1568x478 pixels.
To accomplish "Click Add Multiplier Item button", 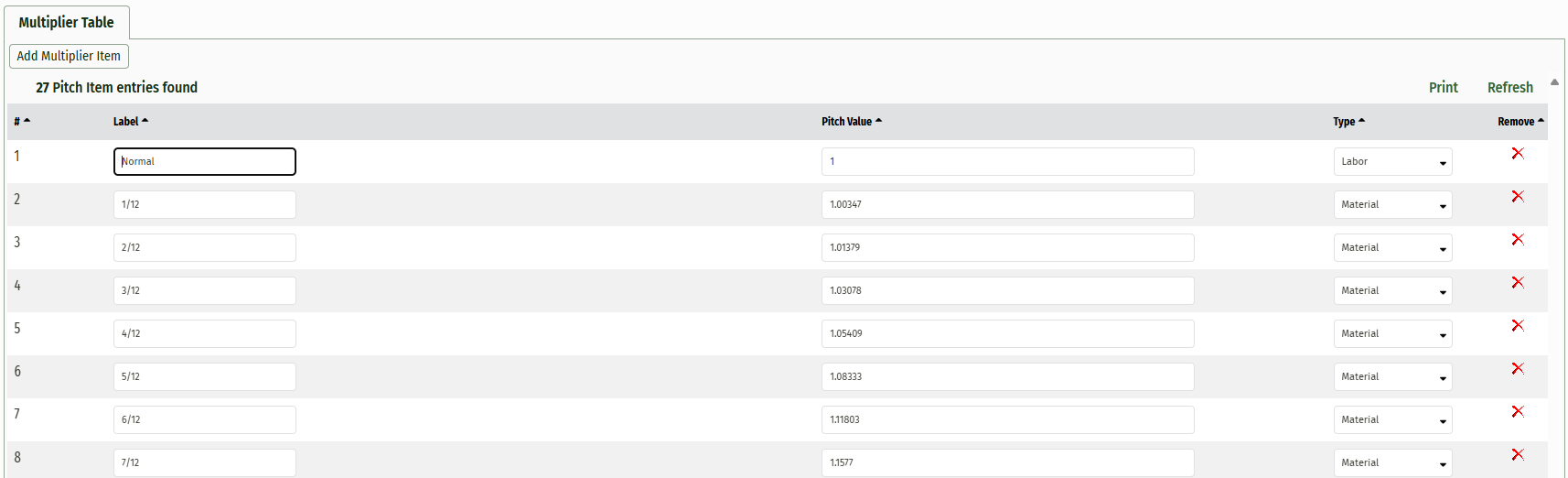I will coord(69,56).
